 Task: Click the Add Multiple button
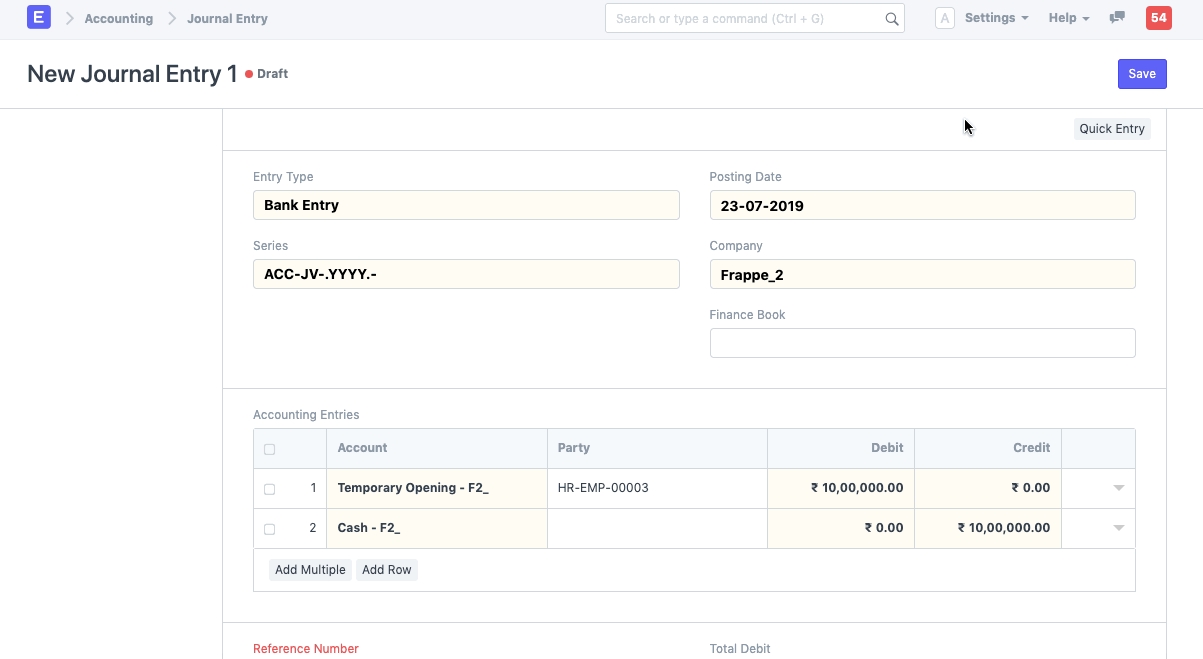pyautogui.click(x=310, y=570)
